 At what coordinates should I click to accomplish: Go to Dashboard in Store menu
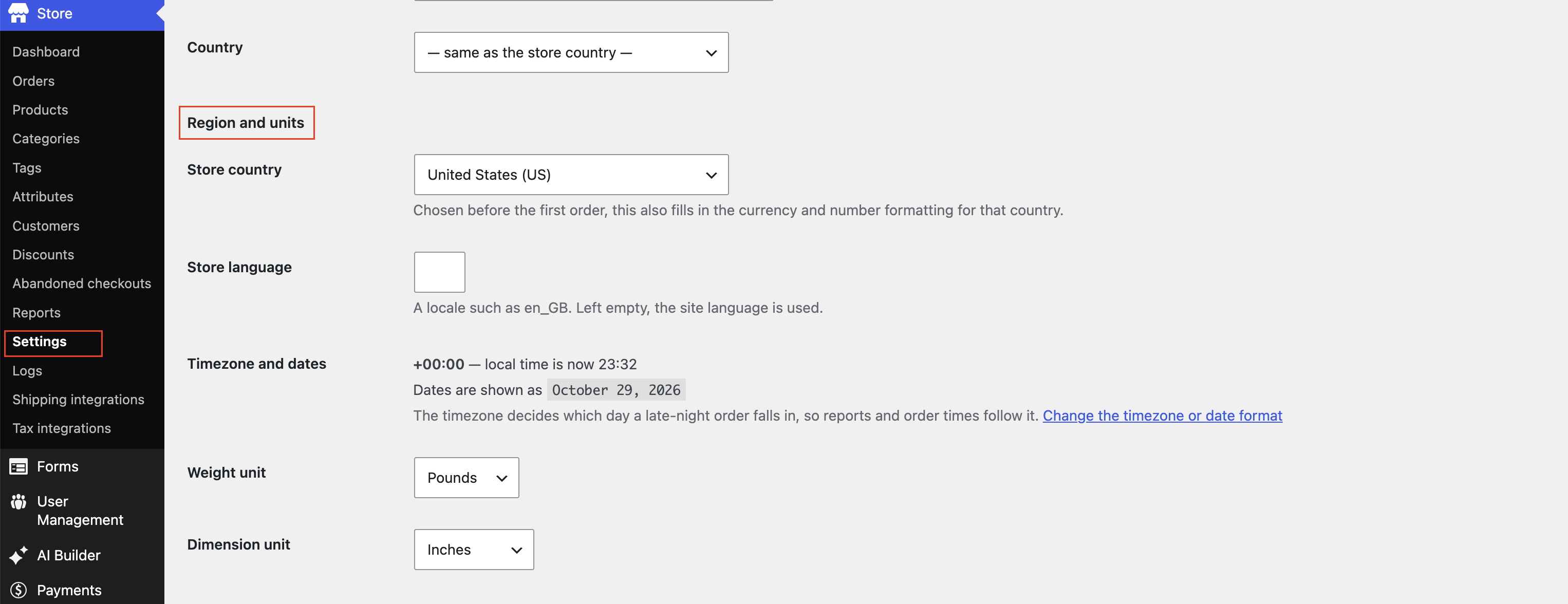pyautogui.click(x=46, y=52)
